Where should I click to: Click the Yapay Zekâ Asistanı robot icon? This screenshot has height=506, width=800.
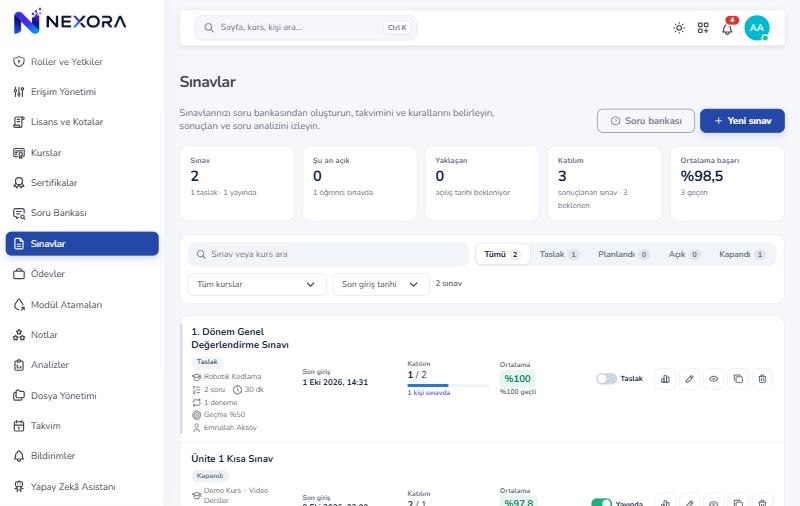point(19,487)
